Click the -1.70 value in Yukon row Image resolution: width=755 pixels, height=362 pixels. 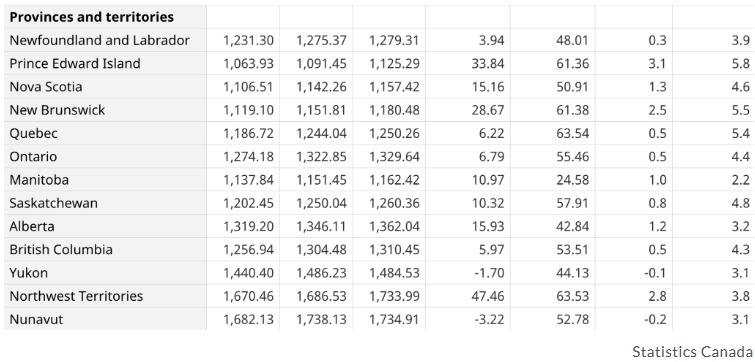click(489, 273)
